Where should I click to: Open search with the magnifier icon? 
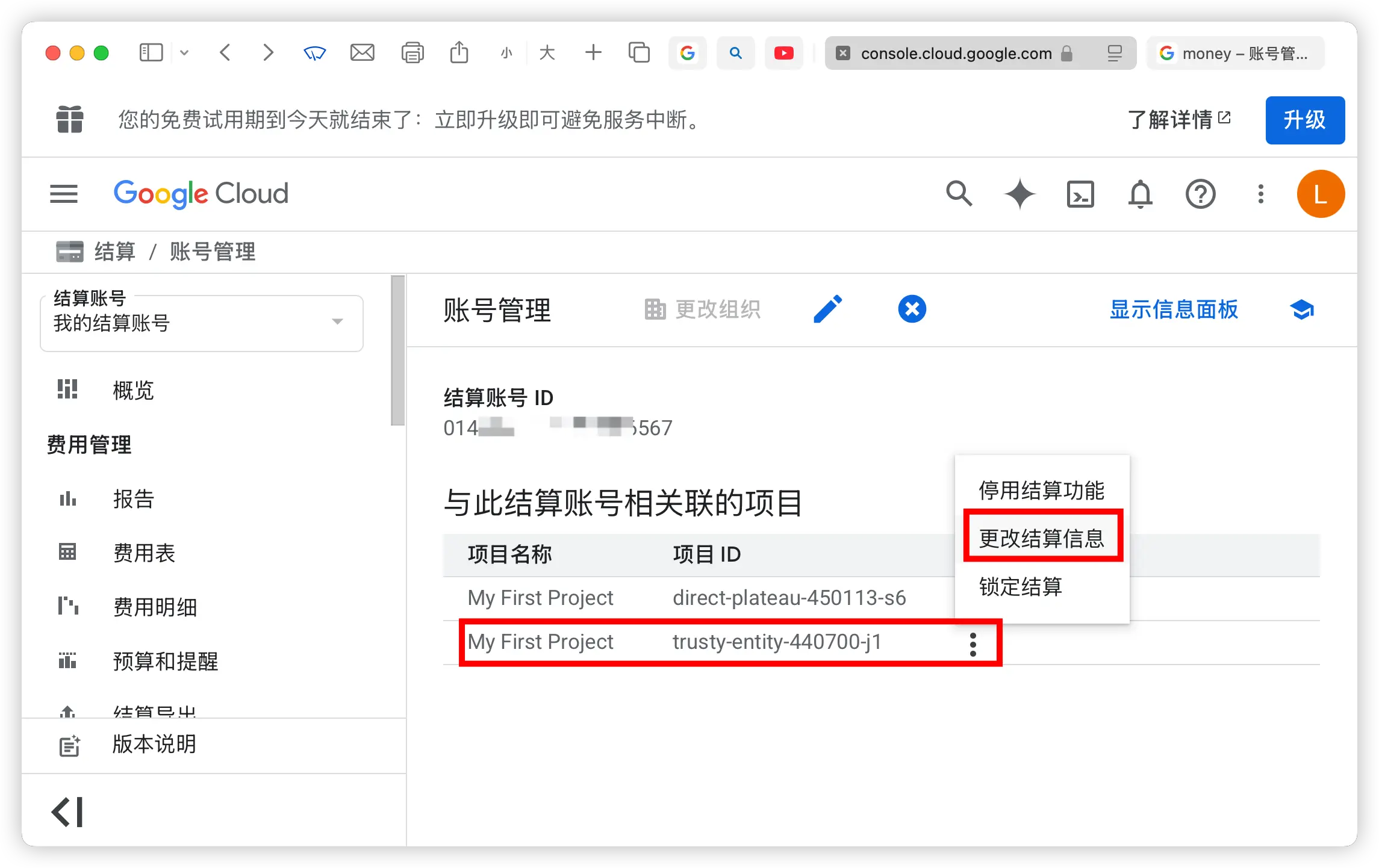959,194
